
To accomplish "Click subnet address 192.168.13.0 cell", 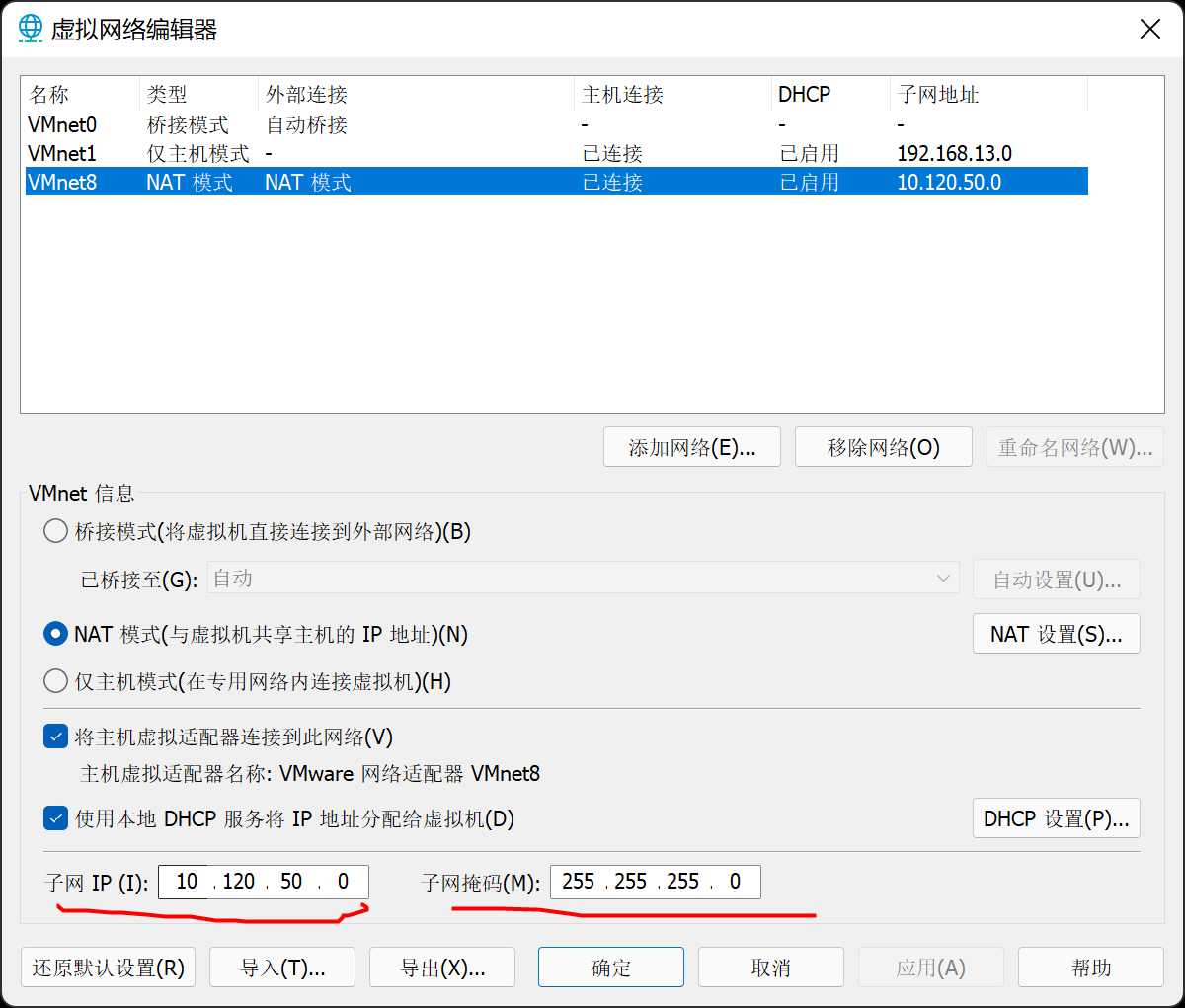I will pos(954,153).
